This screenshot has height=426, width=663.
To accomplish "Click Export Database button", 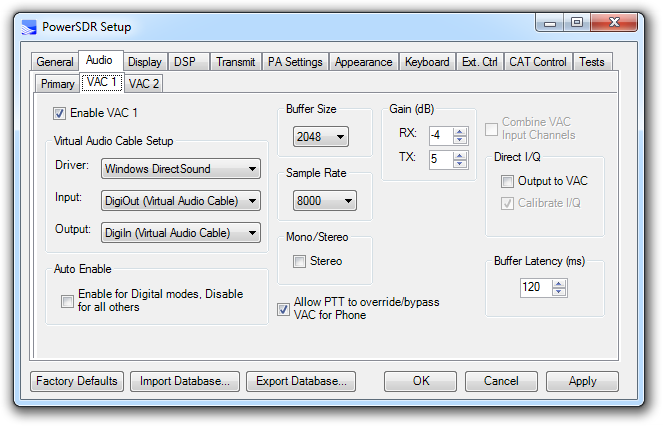I will (x=301, y=381).
